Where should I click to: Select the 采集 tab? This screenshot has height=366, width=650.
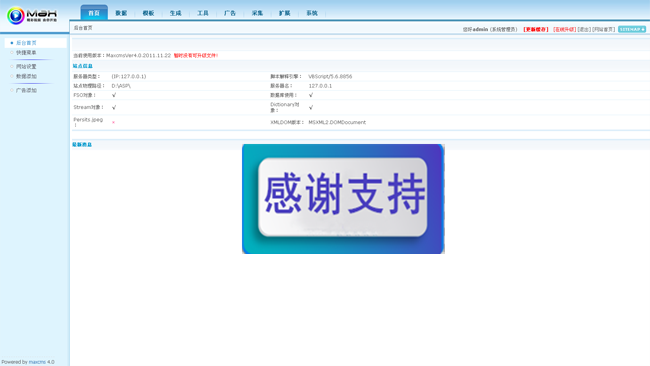click(x=257, y=13)
